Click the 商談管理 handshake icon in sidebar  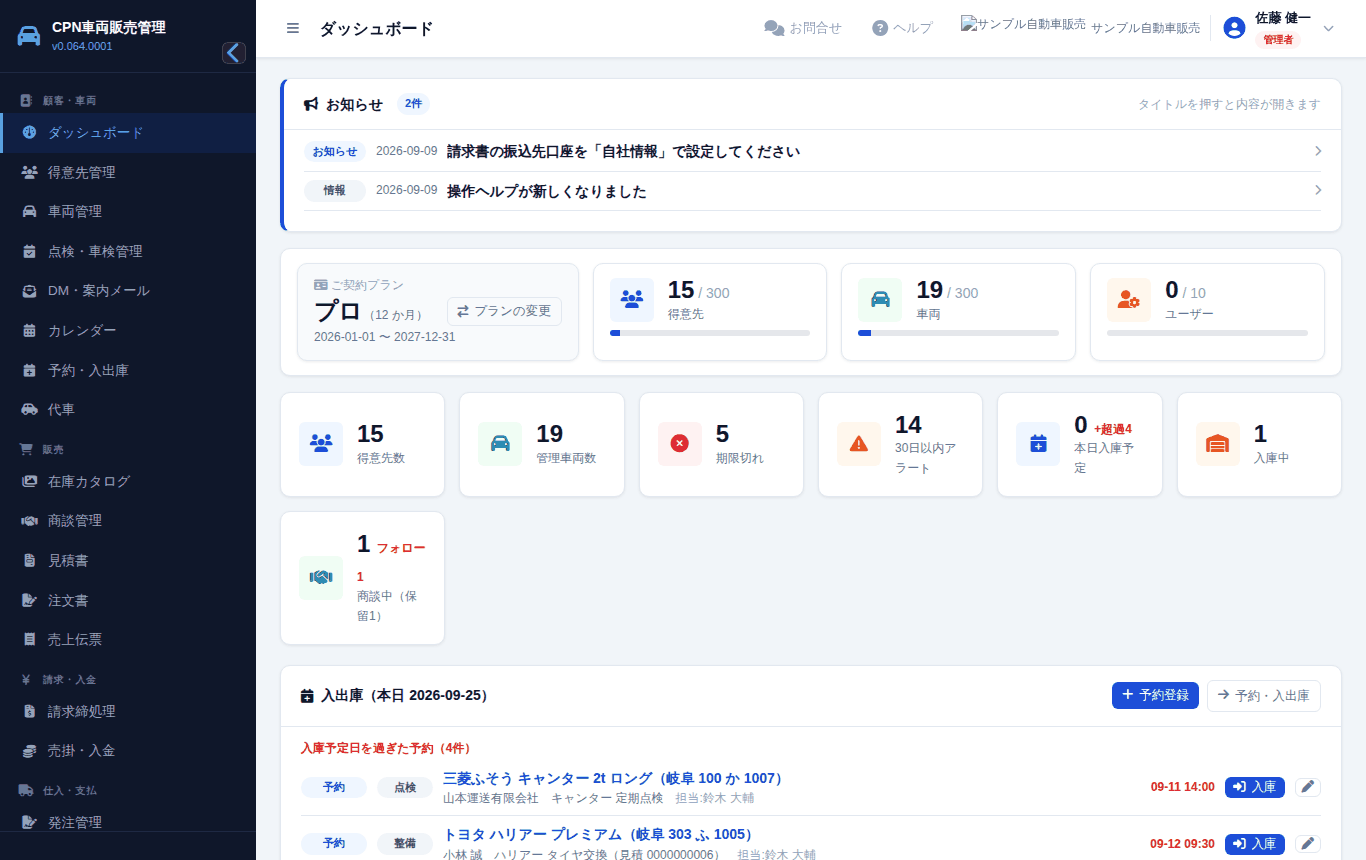pos(29,521)
